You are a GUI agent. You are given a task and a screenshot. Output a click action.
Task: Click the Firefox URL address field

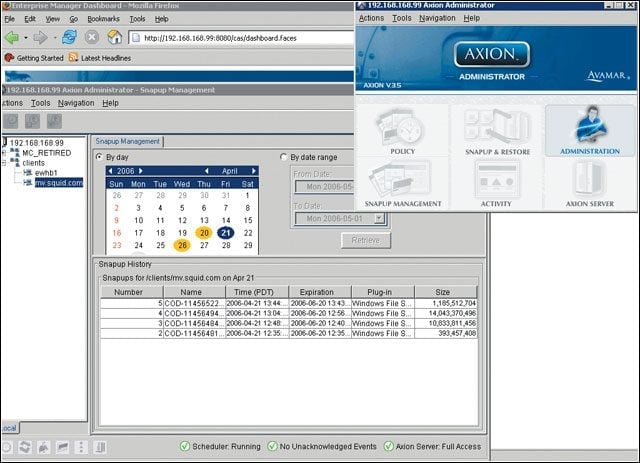tap(241, 38)
